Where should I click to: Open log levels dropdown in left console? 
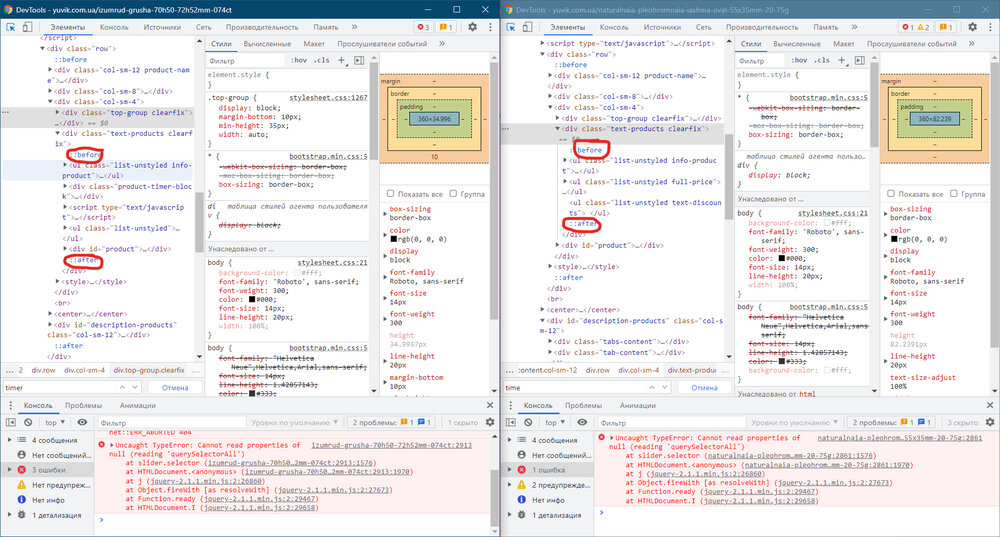(x=294, y=422)
